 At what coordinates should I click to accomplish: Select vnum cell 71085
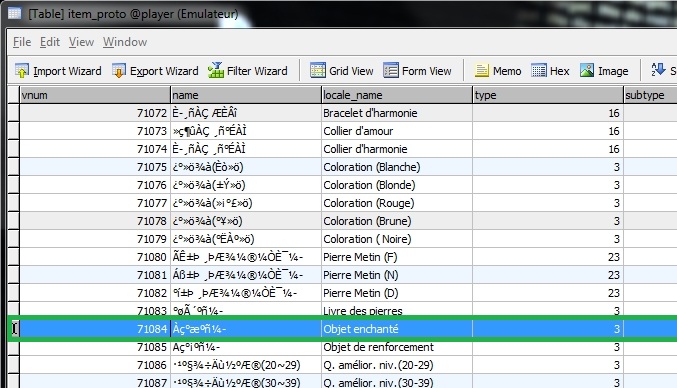pos(95,347)
